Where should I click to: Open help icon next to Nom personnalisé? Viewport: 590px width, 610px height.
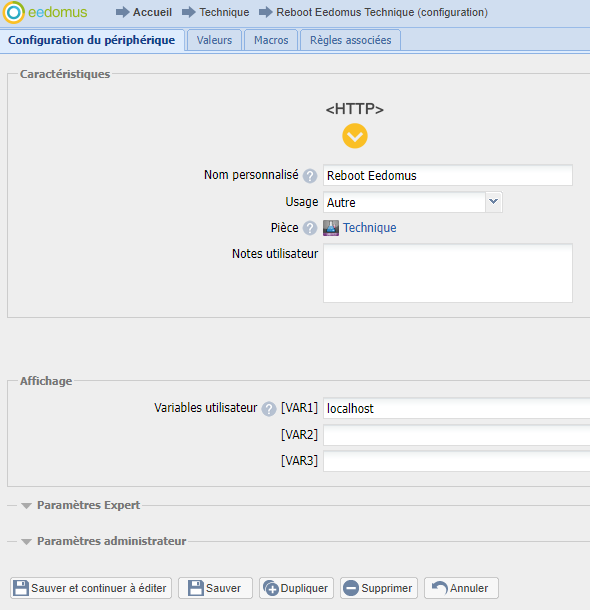coord(310,176)
